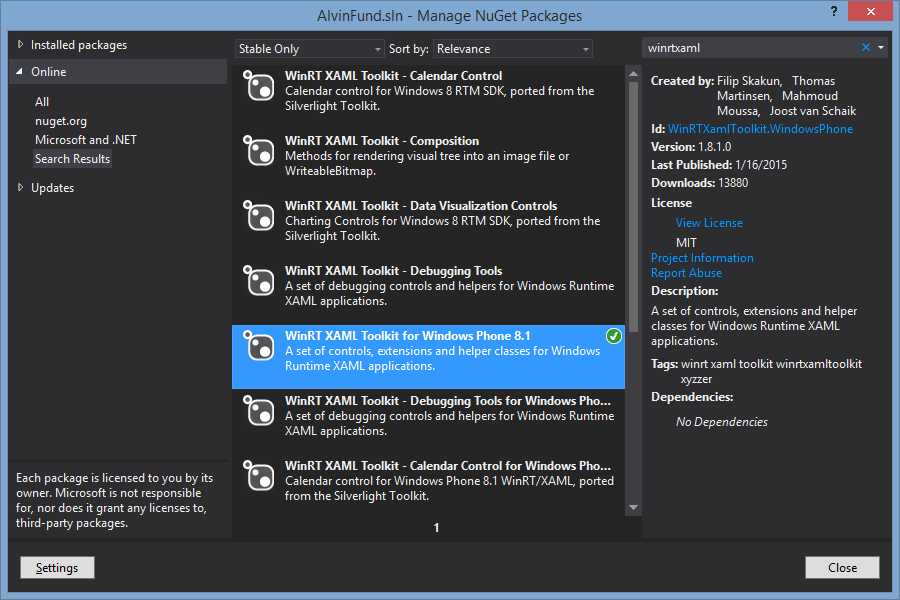
Task: Clear the winrtxaml search text with X
Action: (866, 48)
